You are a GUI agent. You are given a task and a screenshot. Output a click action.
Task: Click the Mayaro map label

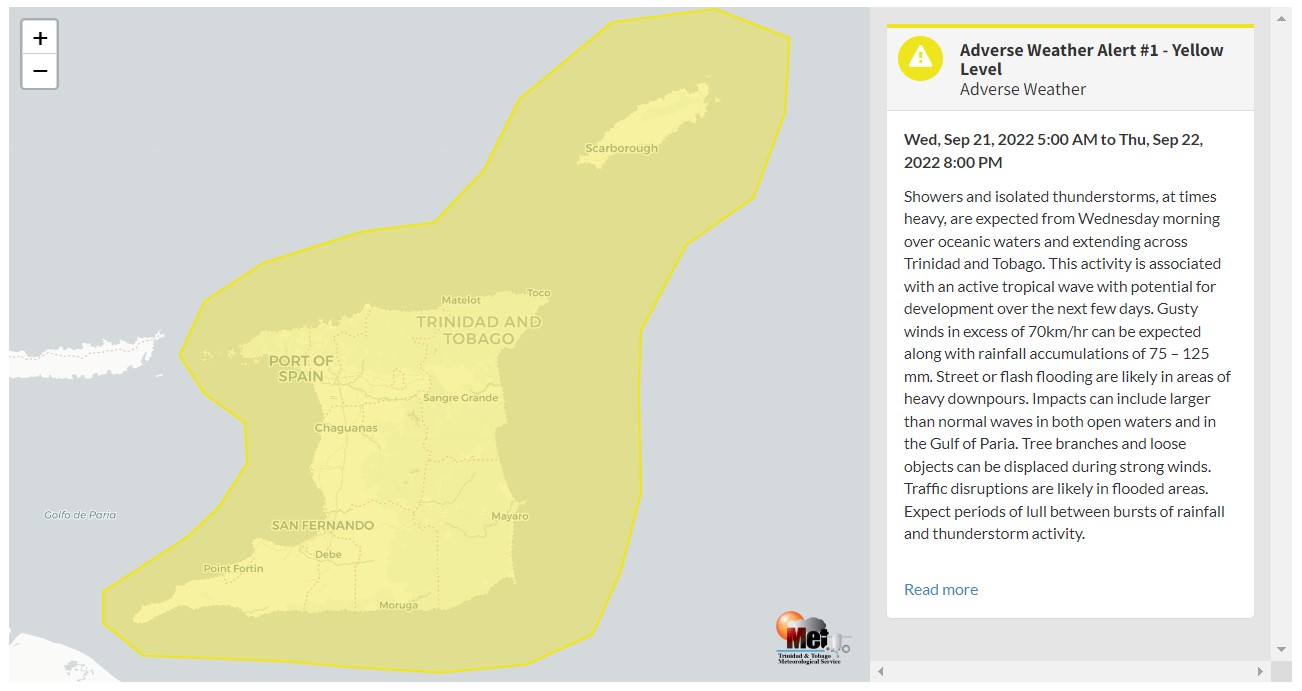click(510, 516)
